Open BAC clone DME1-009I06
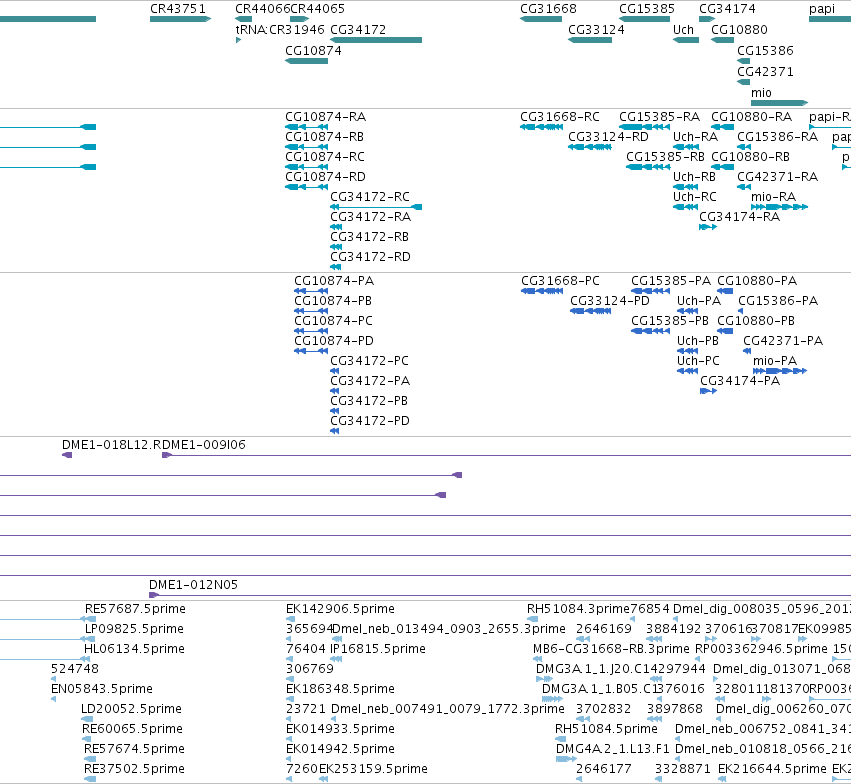Viewport: 851px width, 784px height. [x=506, y=455]
